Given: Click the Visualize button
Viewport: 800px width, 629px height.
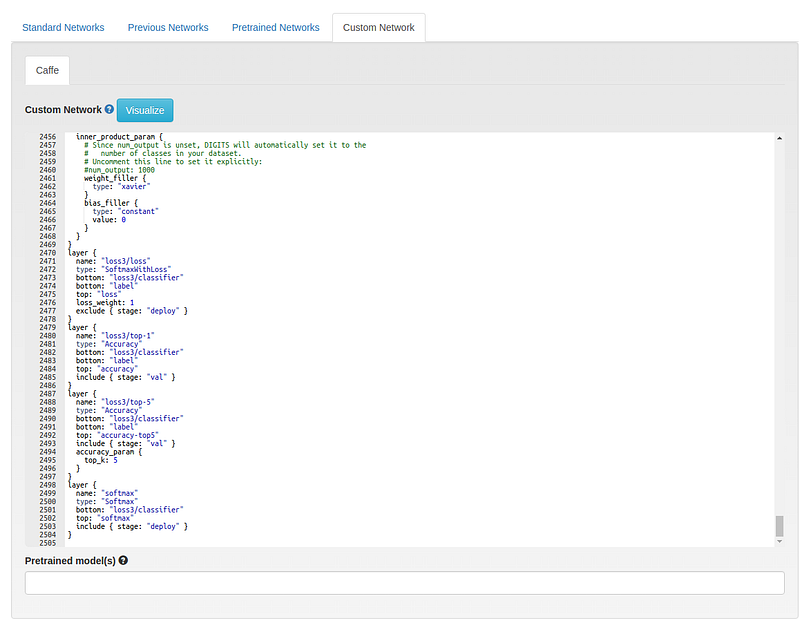Looking at the screenshot, I should [145, 110].
